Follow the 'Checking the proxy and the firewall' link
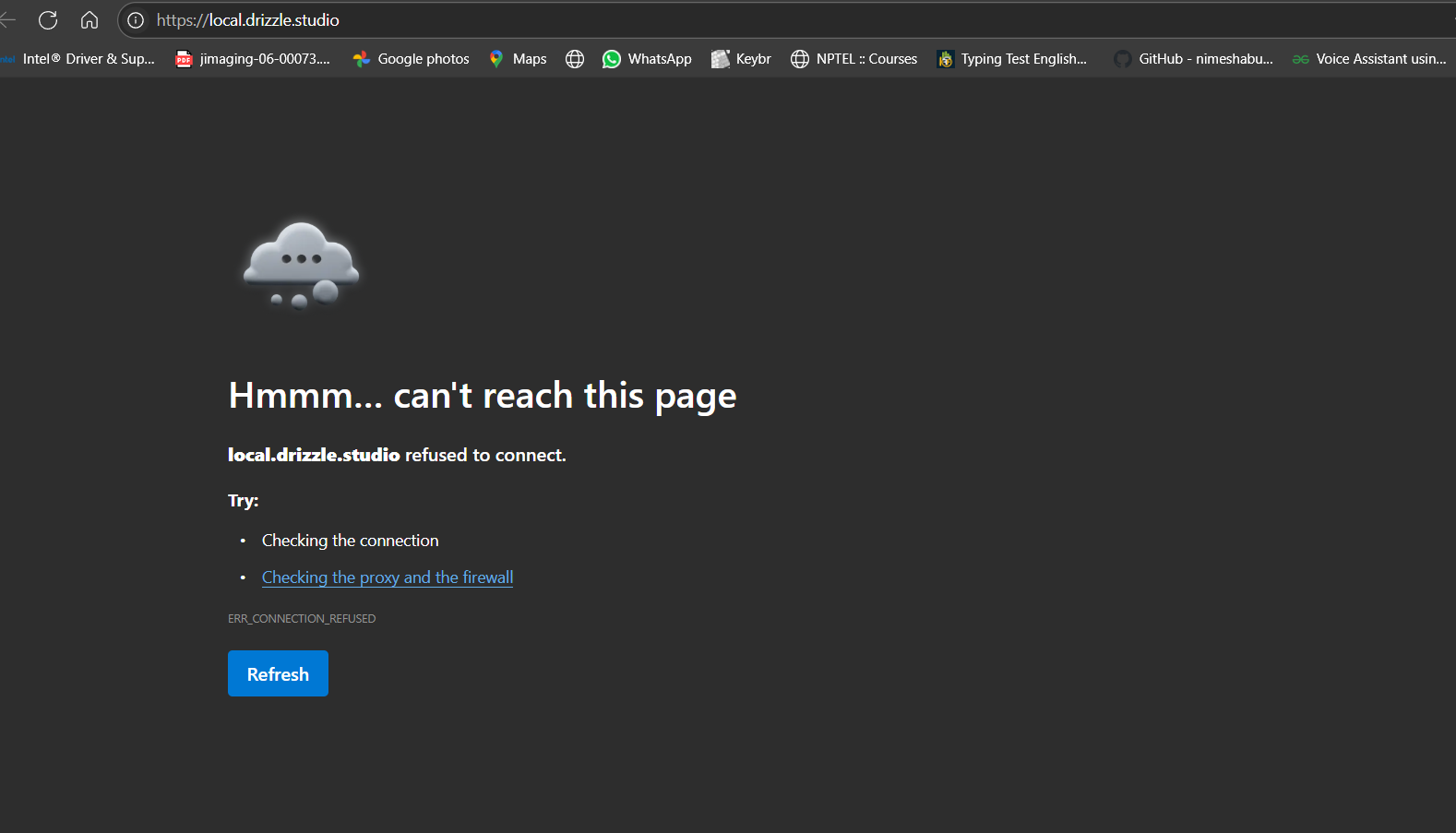The image size is (1456, 833). 388,577
